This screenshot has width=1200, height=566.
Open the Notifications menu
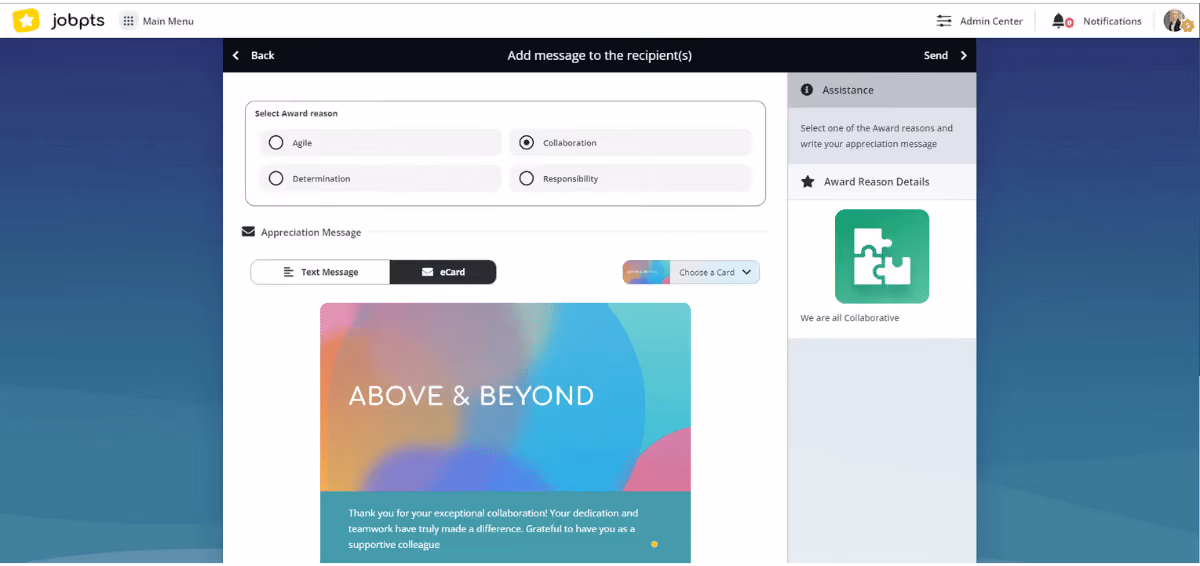[1112, 21]
